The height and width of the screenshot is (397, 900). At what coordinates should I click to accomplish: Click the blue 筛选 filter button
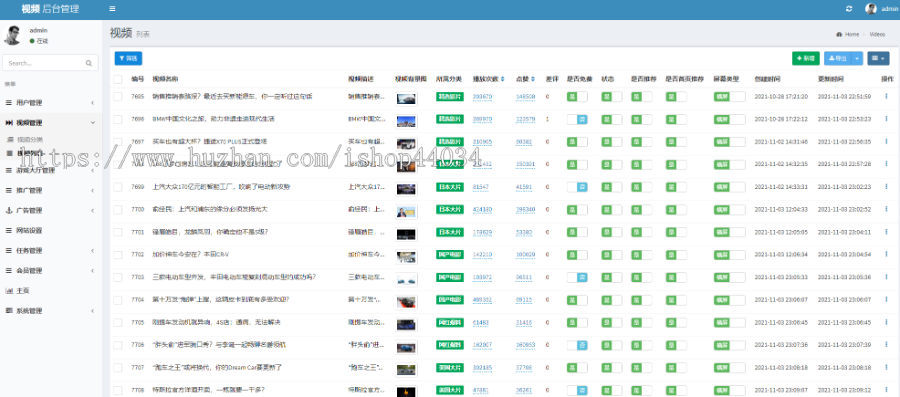[128, 59]
